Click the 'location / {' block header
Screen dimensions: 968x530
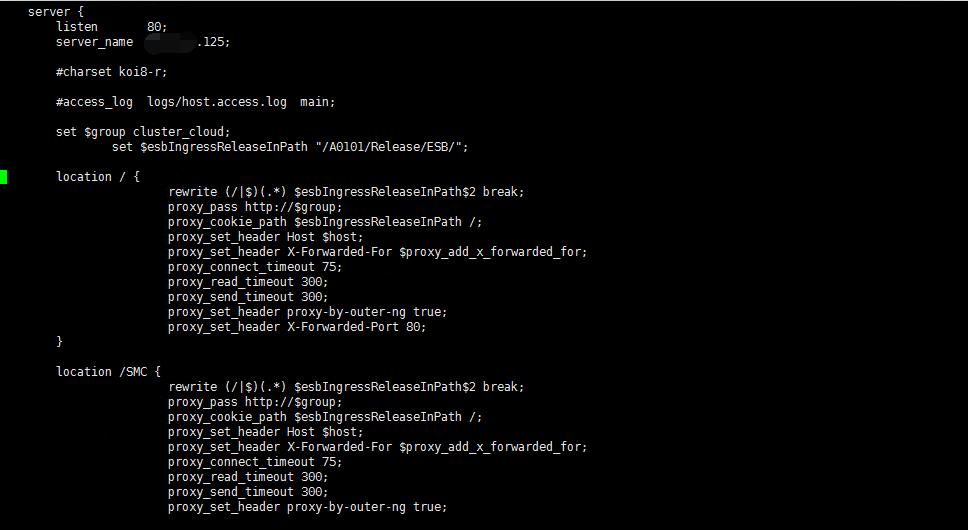tap(98, 176)
